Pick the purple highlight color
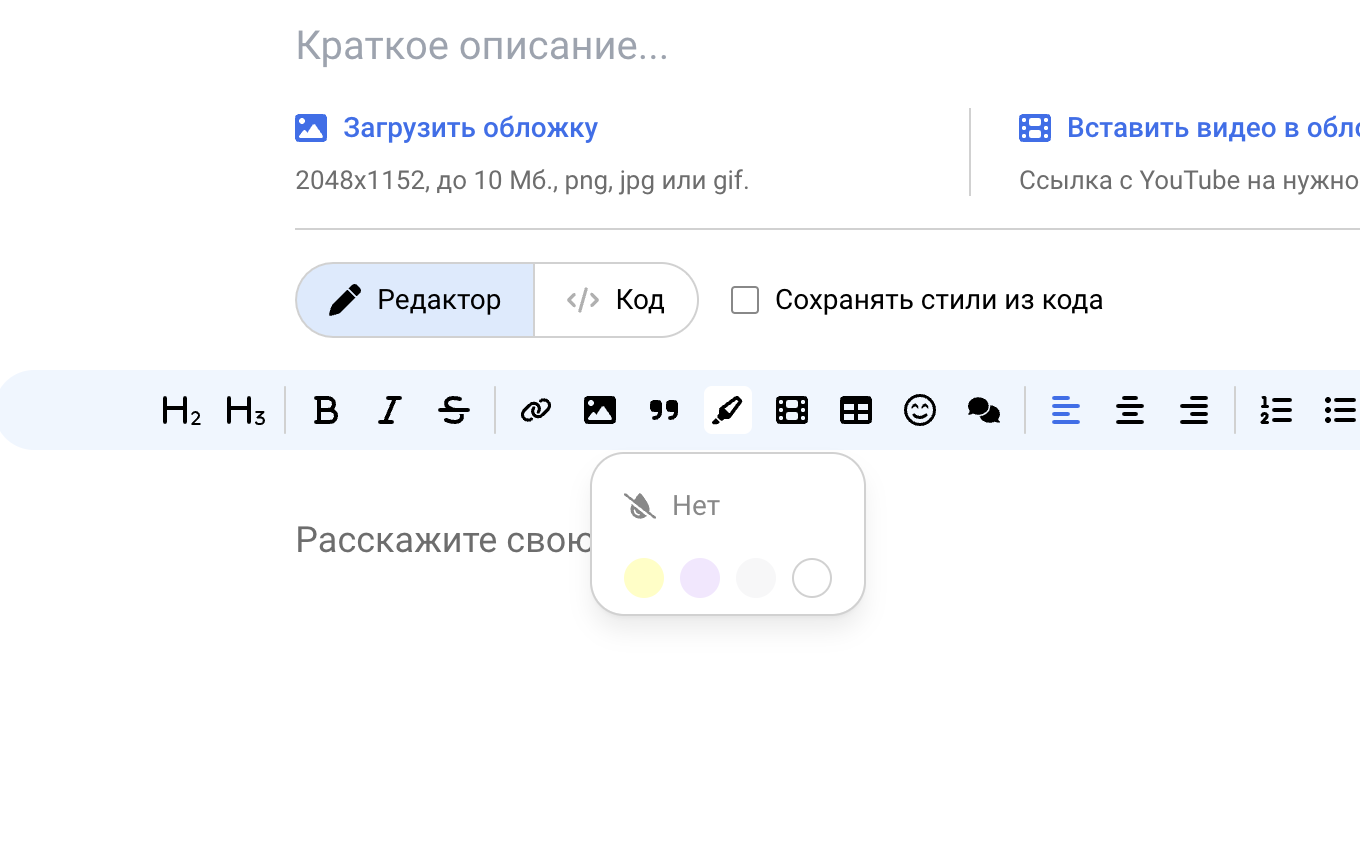The height and width of the screenshot is (844, 1360). click(700, 578)
